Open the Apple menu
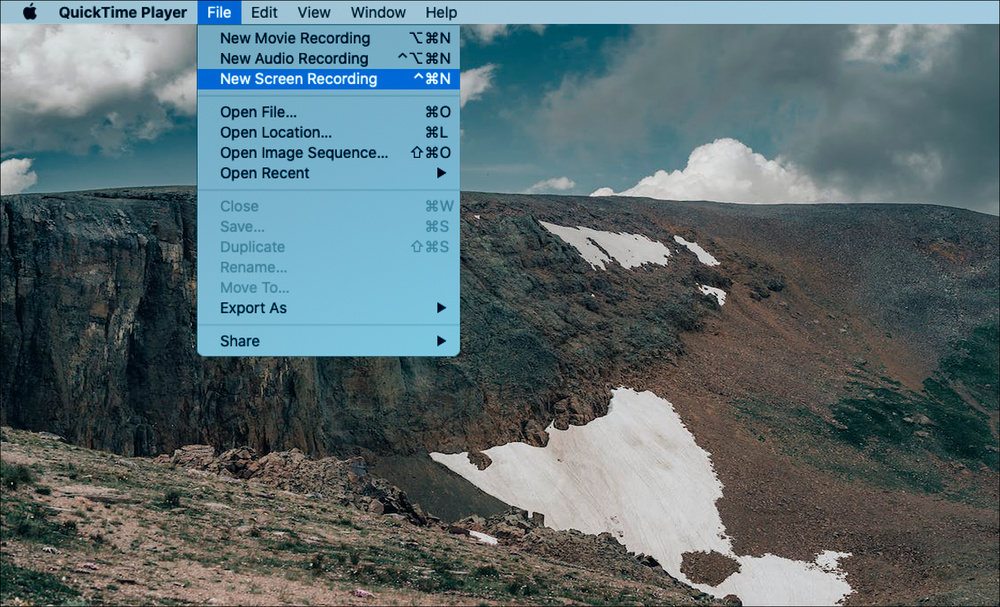 point(29,12)
